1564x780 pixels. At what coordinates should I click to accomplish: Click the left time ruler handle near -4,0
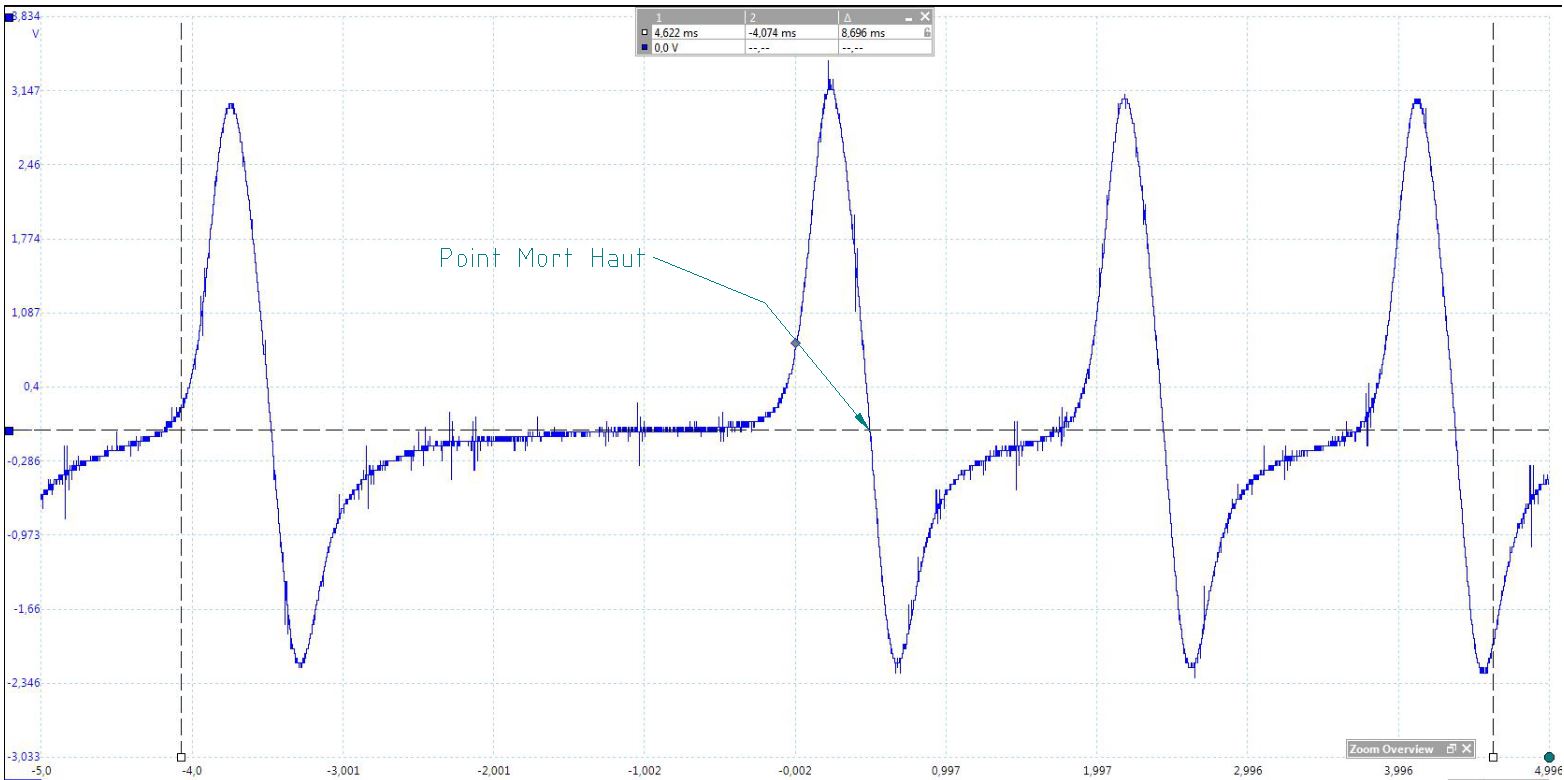coord(181,757)
